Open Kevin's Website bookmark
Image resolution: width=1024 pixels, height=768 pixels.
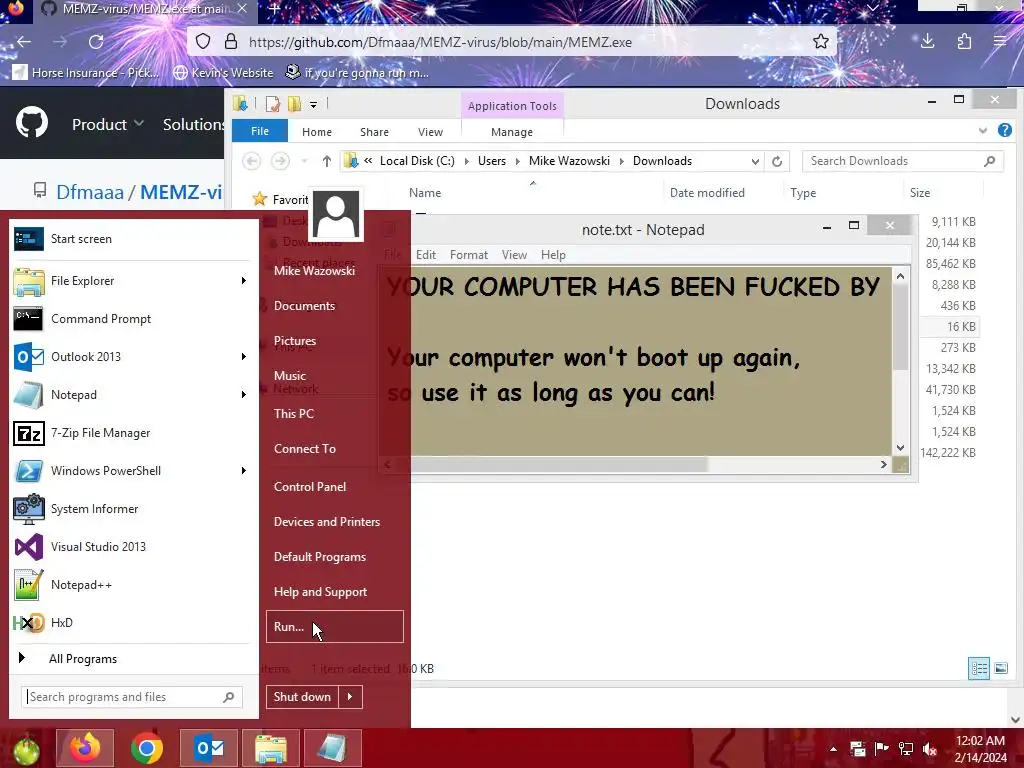click(x=223, y=72)
